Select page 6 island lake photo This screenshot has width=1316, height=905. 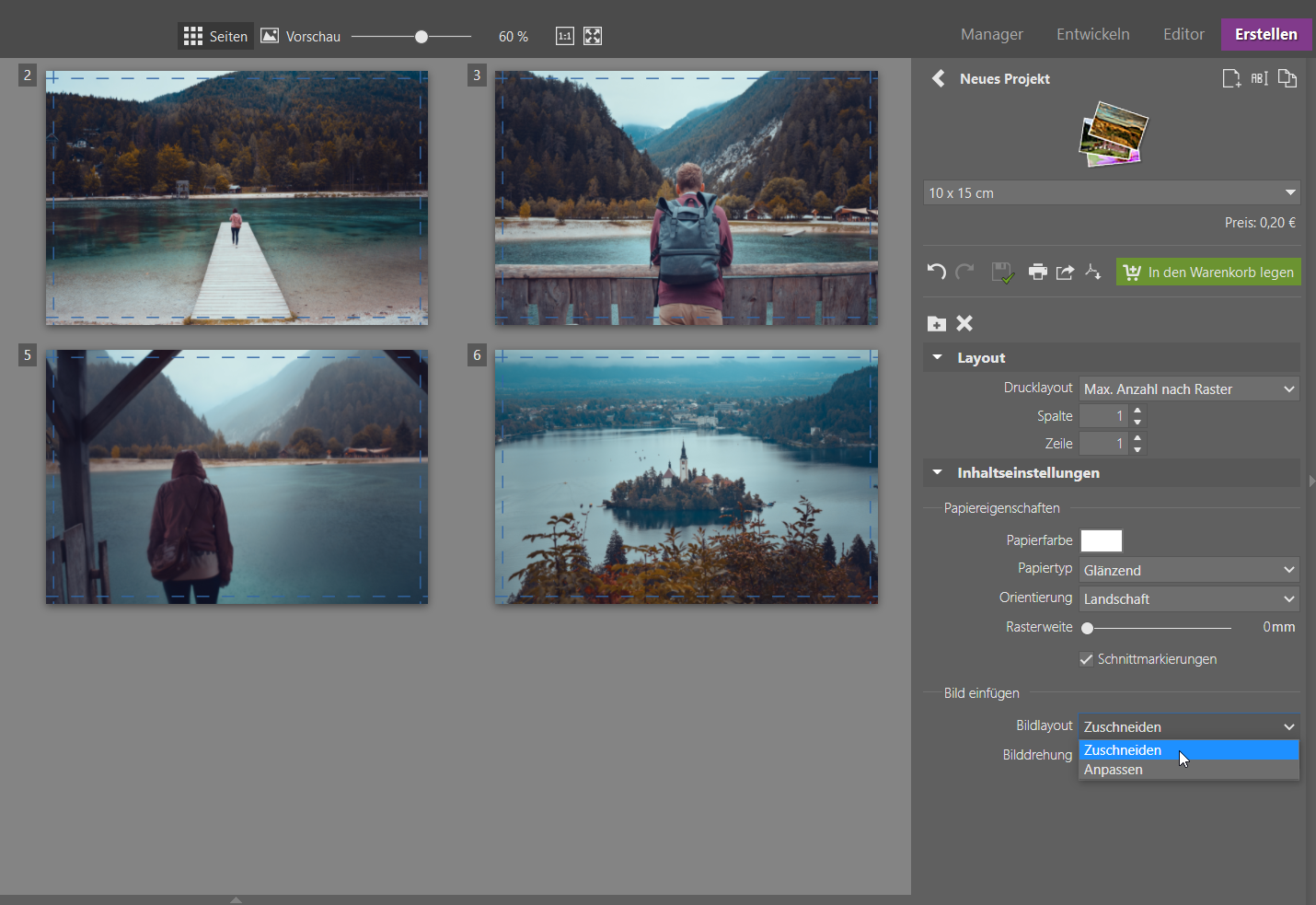pos(687,477)
